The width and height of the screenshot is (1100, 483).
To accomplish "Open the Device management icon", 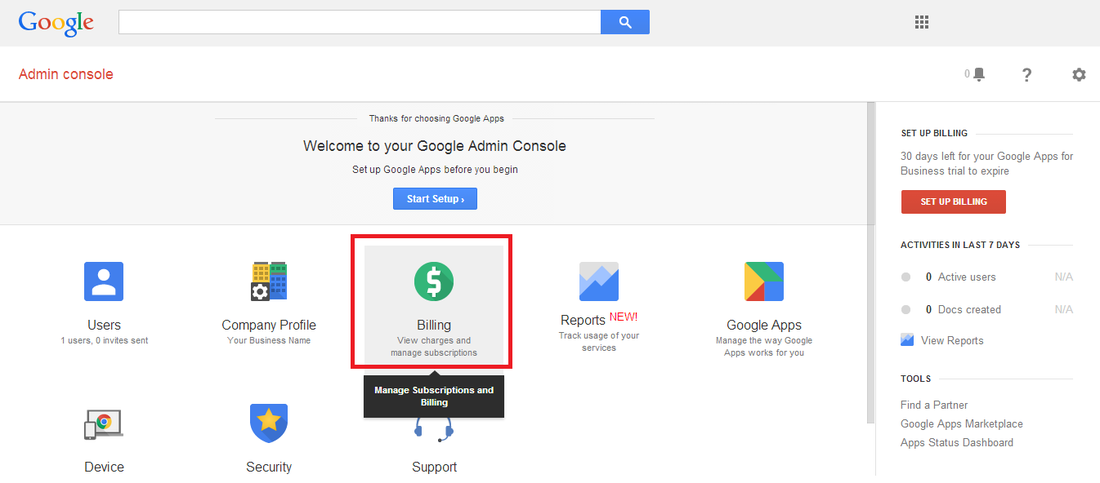I will pyautogui.click(x=104, y=423).
